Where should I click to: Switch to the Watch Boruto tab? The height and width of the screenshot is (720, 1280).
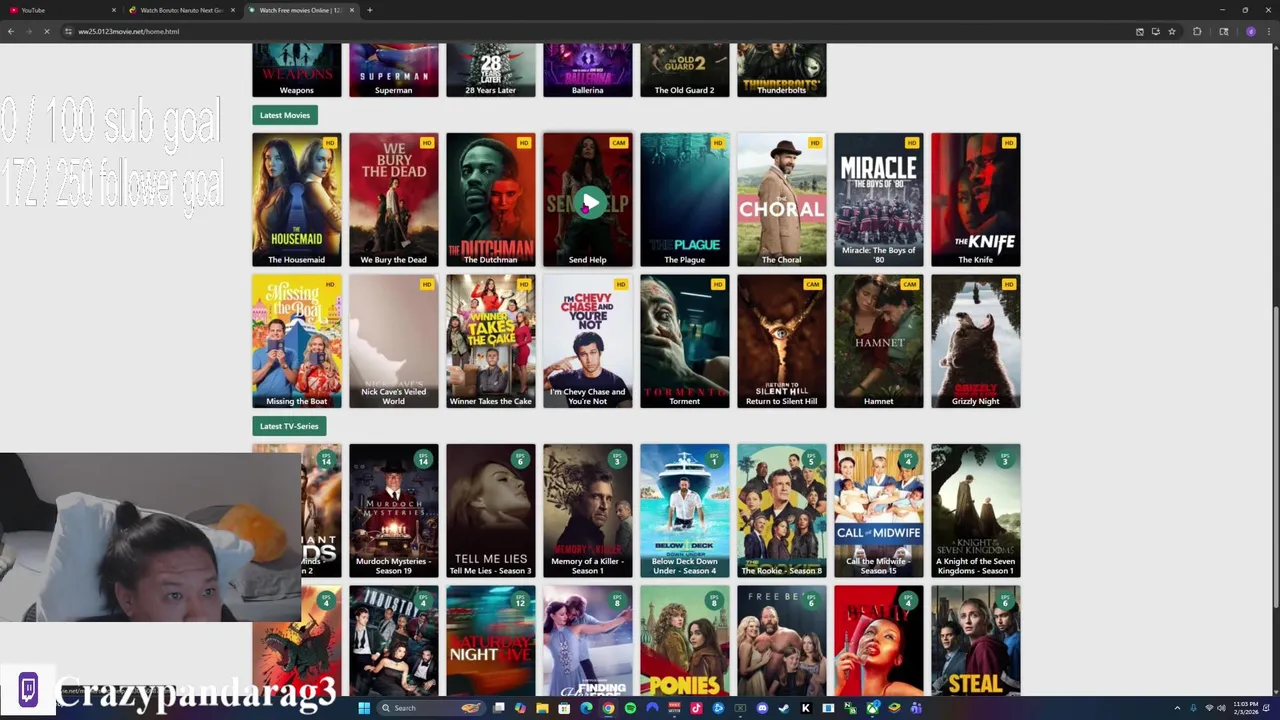pos(180,10)
